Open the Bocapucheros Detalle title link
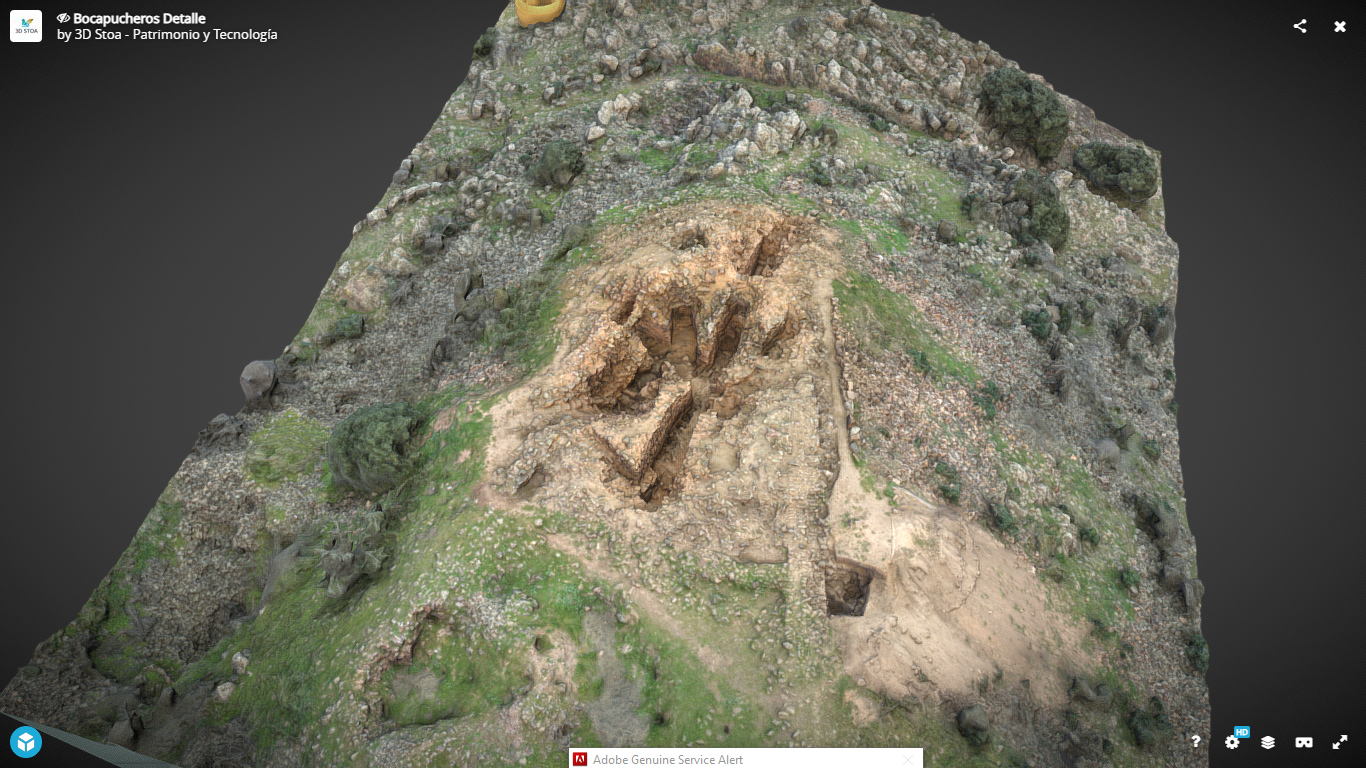The width and height of the screenshot is (1366, 768). coord(139,19)
